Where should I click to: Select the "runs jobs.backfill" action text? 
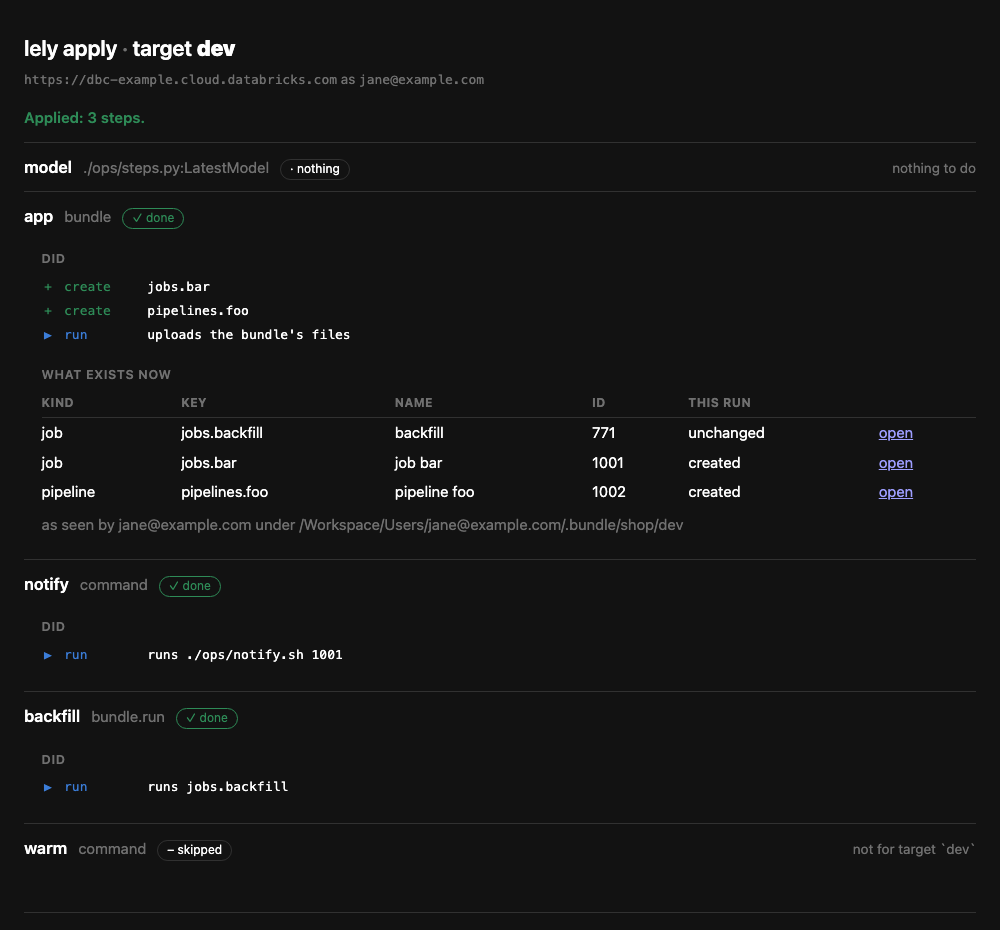[x=217, y=787]
